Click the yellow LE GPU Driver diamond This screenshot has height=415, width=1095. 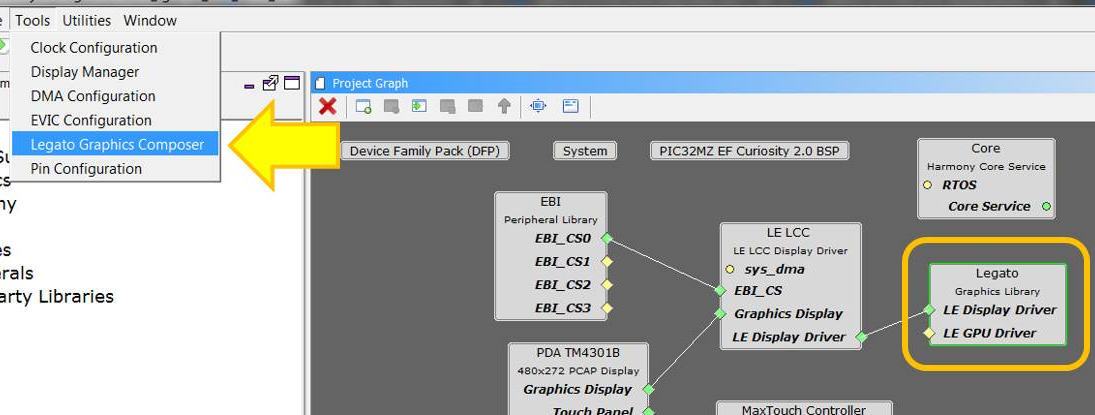929,333
